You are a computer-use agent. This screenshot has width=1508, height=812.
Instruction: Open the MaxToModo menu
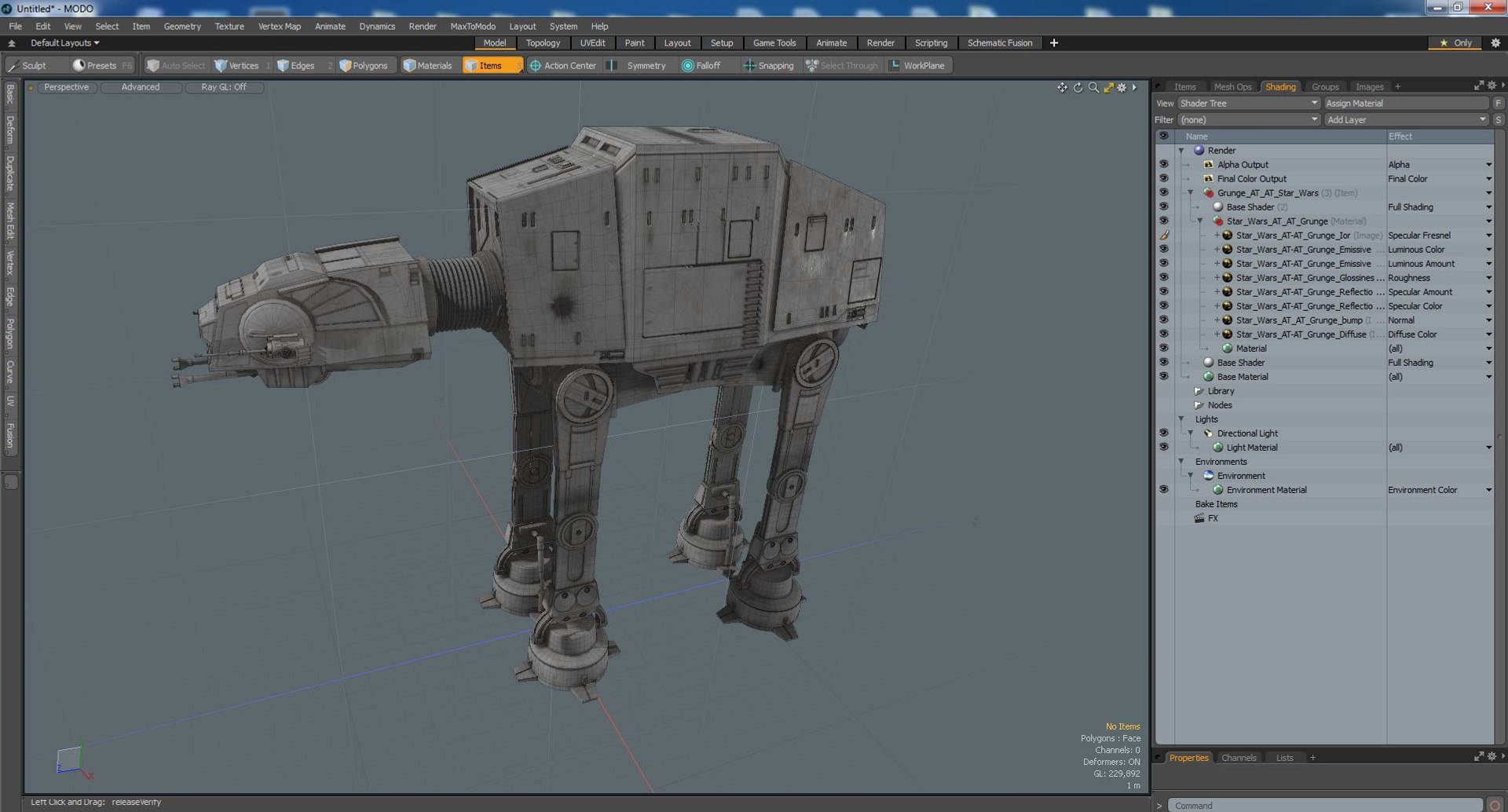point(473,27)
